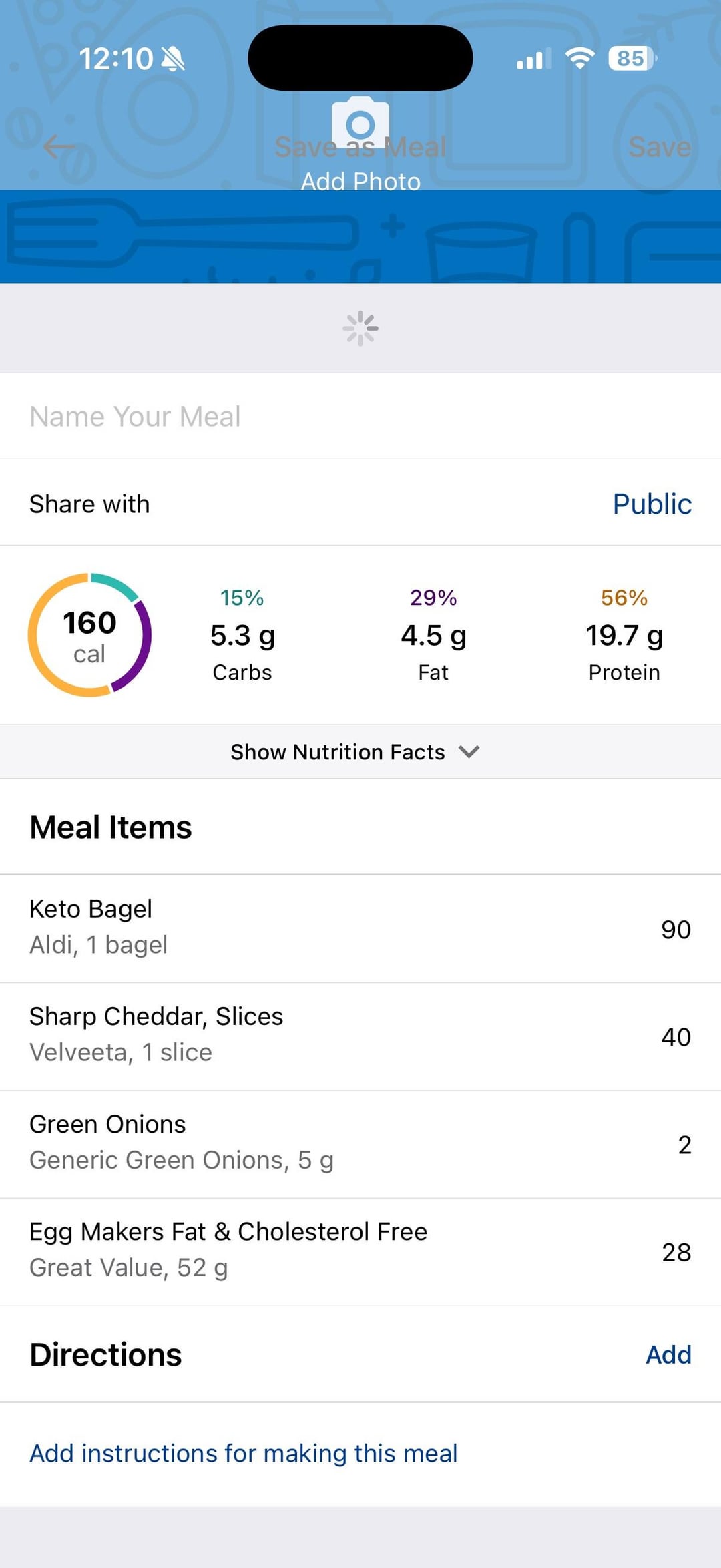Tap Add instructions for making this meal
721x1568 pixels.
click(243, 1453)
